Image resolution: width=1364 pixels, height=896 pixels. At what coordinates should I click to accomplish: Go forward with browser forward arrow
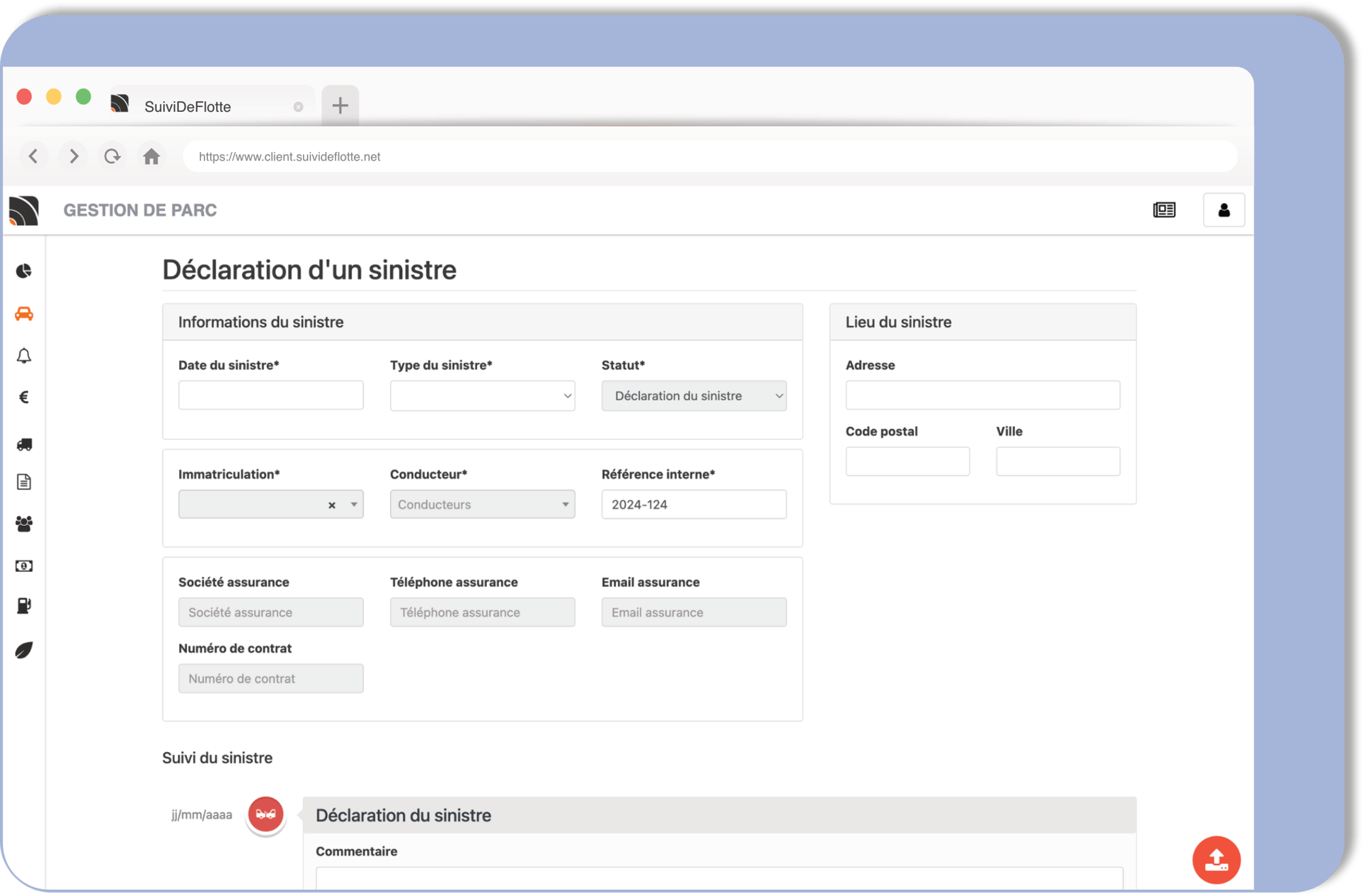(74, 157)
